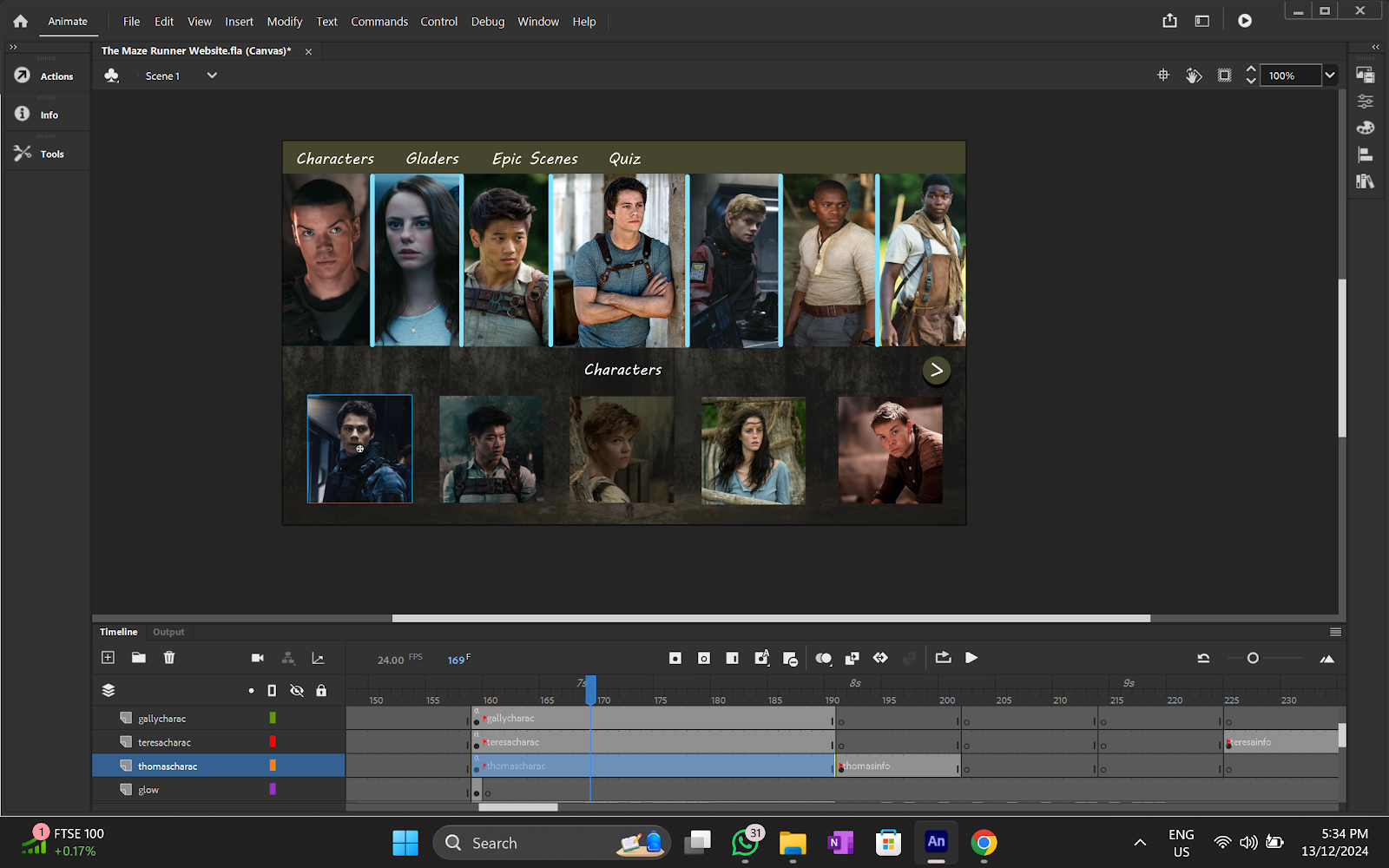The height and width of the screenshot is (868, 1389).
Task: Click the Gladers nav link on stage
Action: tap(432, 159)
